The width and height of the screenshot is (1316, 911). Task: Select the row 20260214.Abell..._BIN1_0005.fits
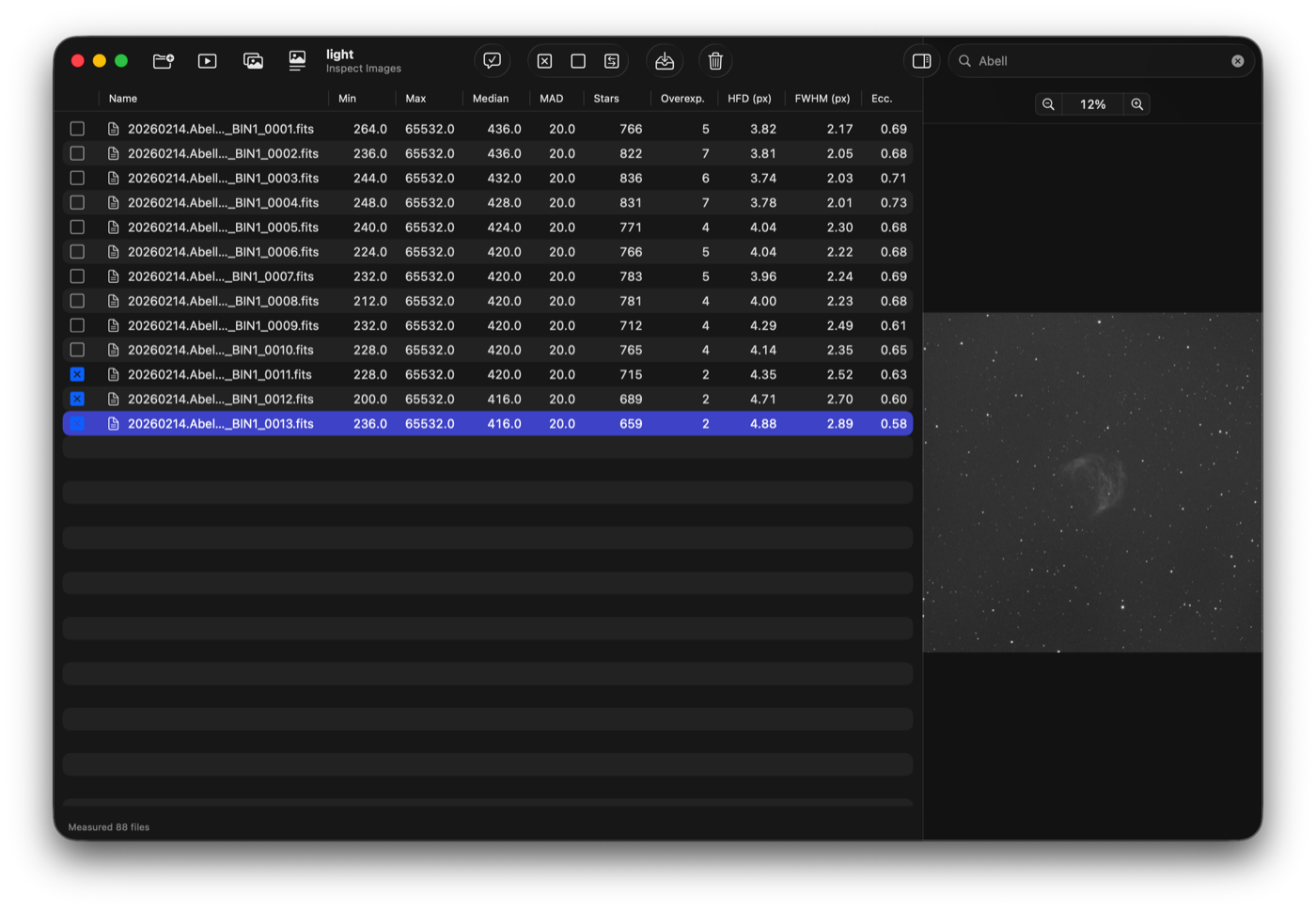click(x=488, y=227)
